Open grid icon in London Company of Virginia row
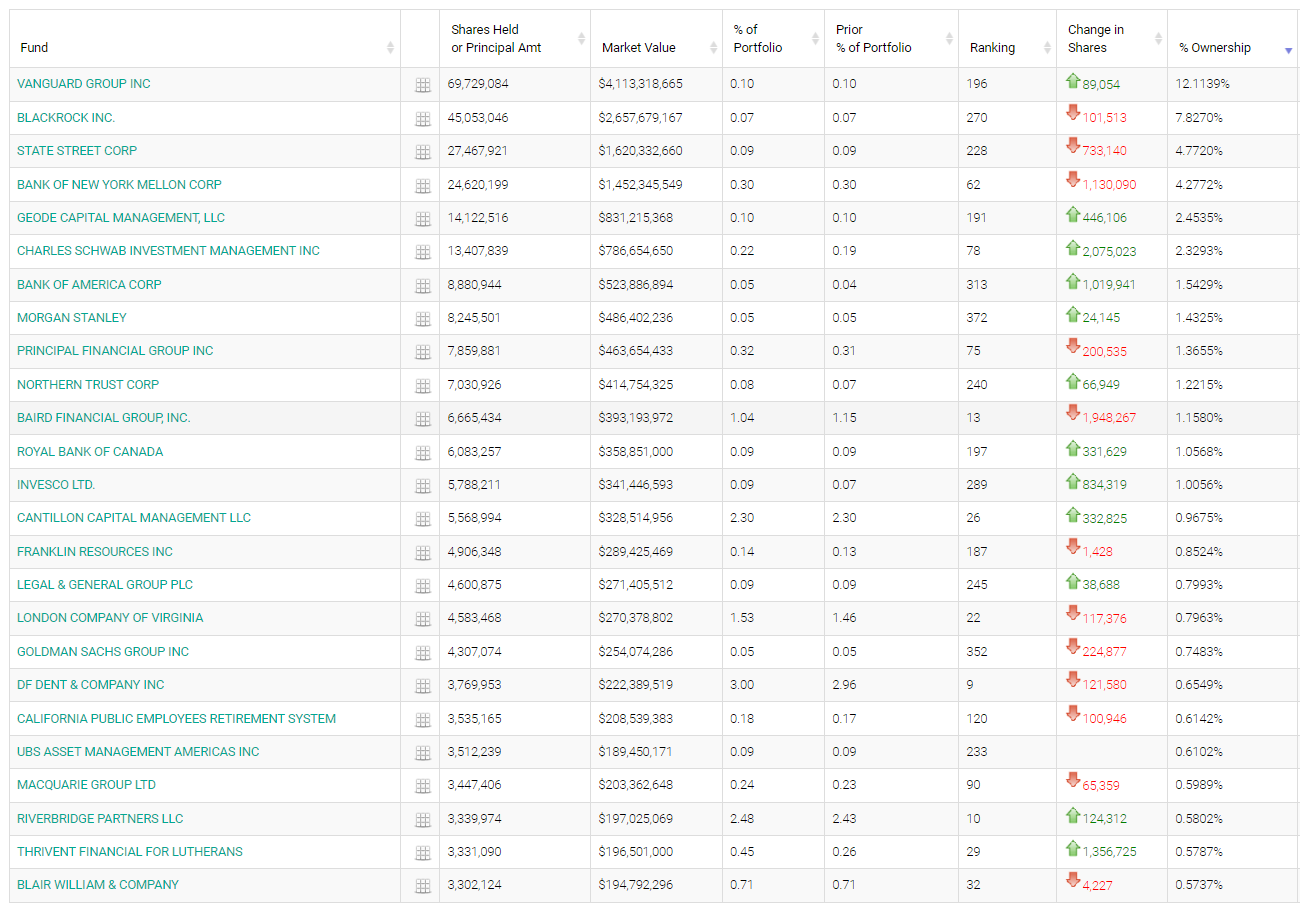The image size is (1300, 904). [x=423, y=619]
